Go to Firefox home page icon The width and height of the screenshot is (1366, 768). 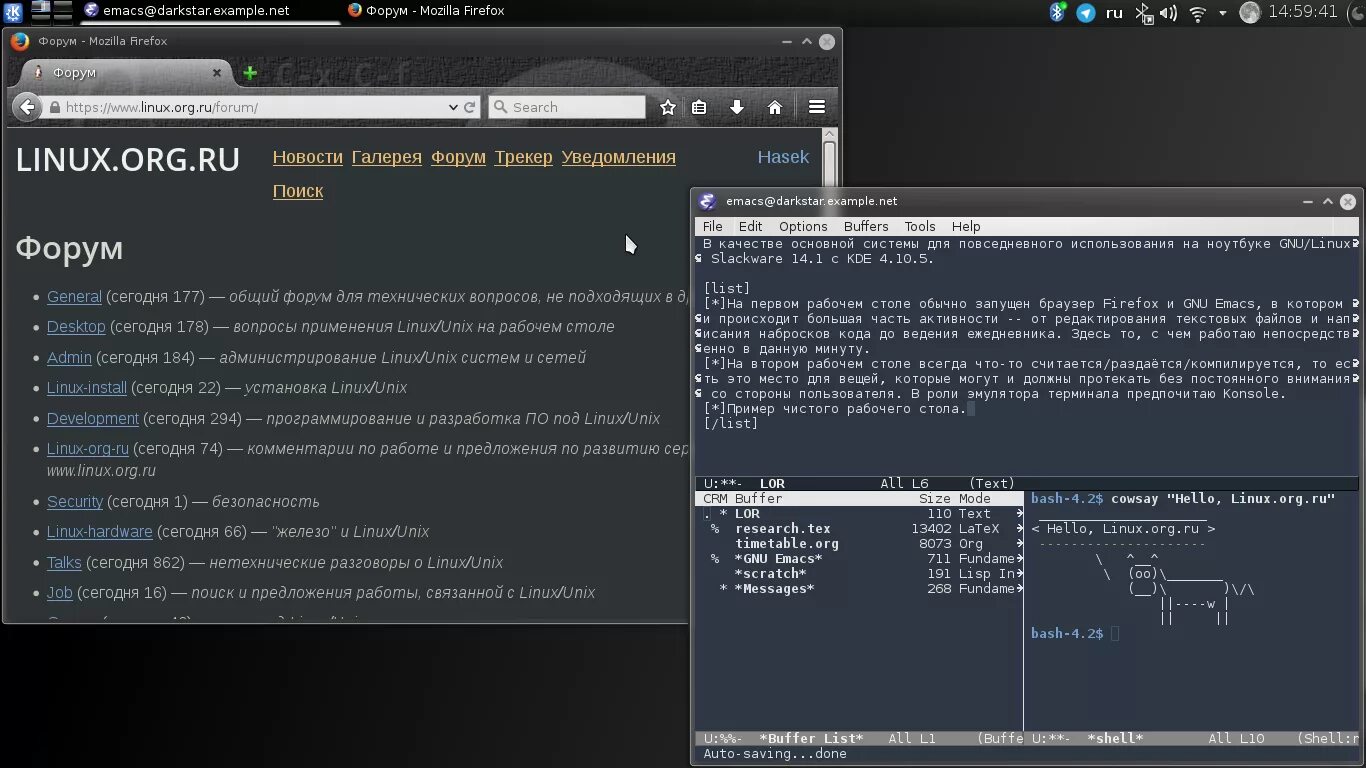(x=775, y=107)
